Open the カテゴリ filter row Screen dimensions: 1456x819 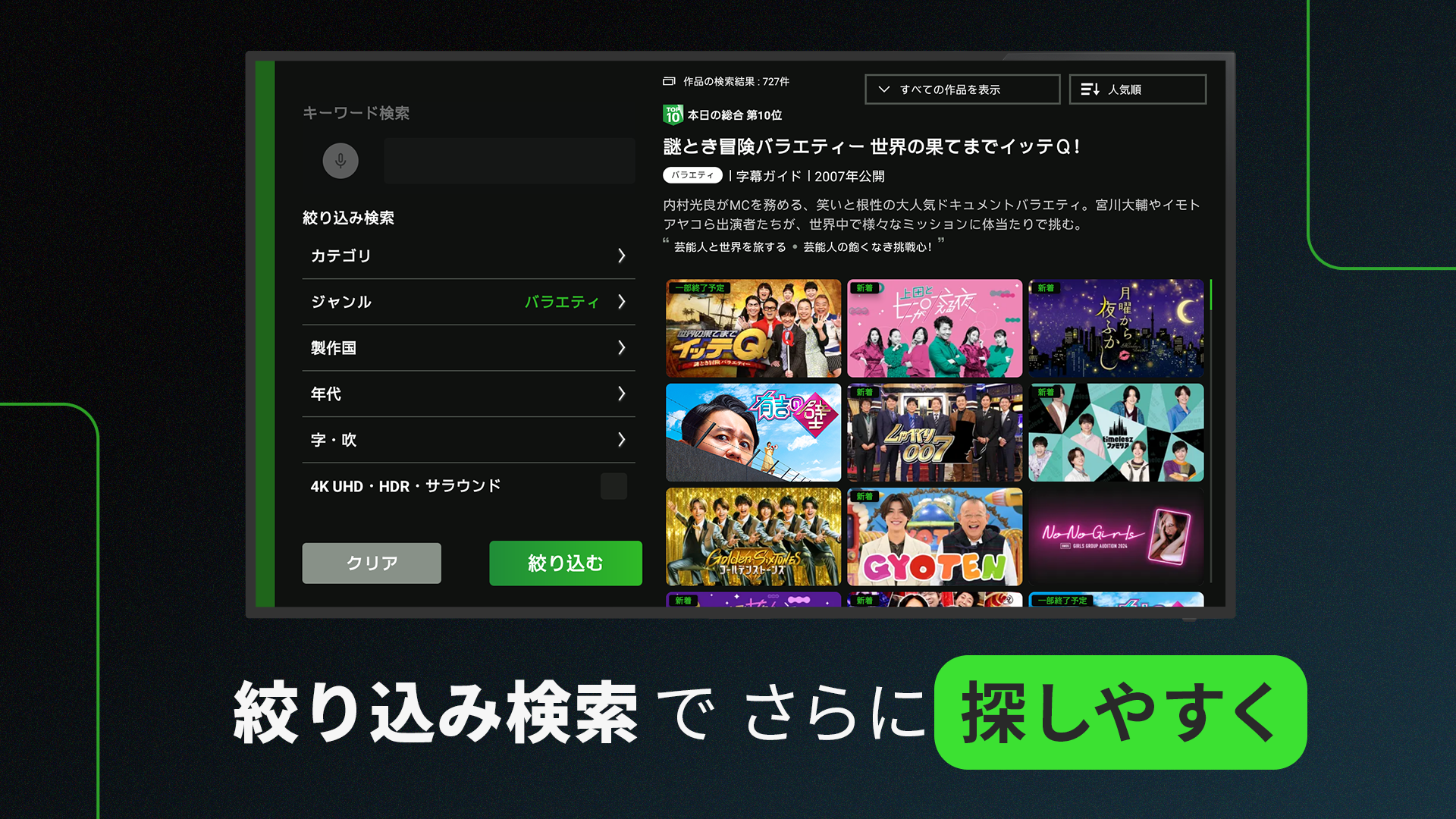pos(469,256)
